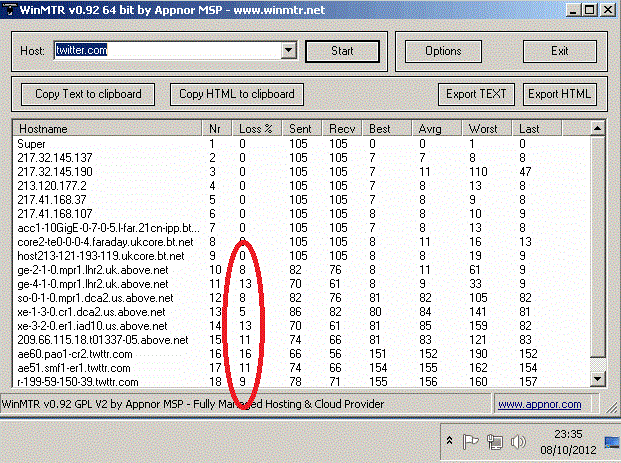Click the volume speaker tray icon
Viewport: 621px width, 463px height.
click(518, 442)
